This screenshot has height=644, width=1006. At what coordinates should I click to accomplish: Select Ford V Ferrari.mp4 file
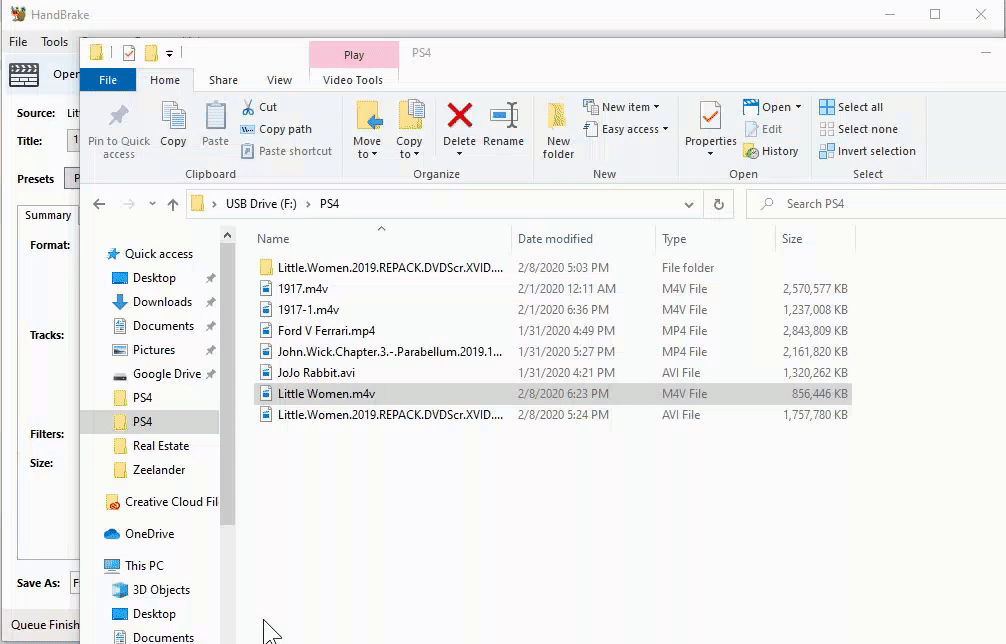(x=552, y=331)
